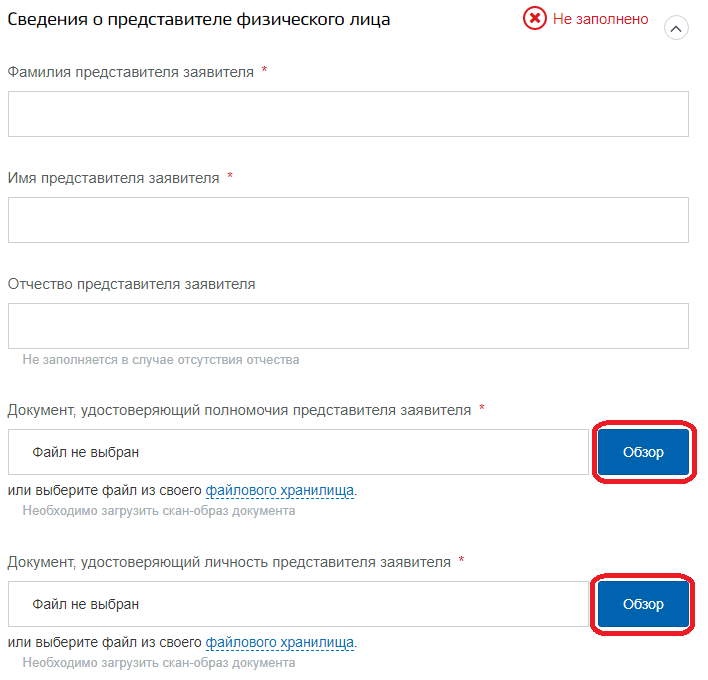The width and height of the screenshot is (708, 680).
Task: Focus the Отчество представителя заявителя input field
Action: coord(348,326)
